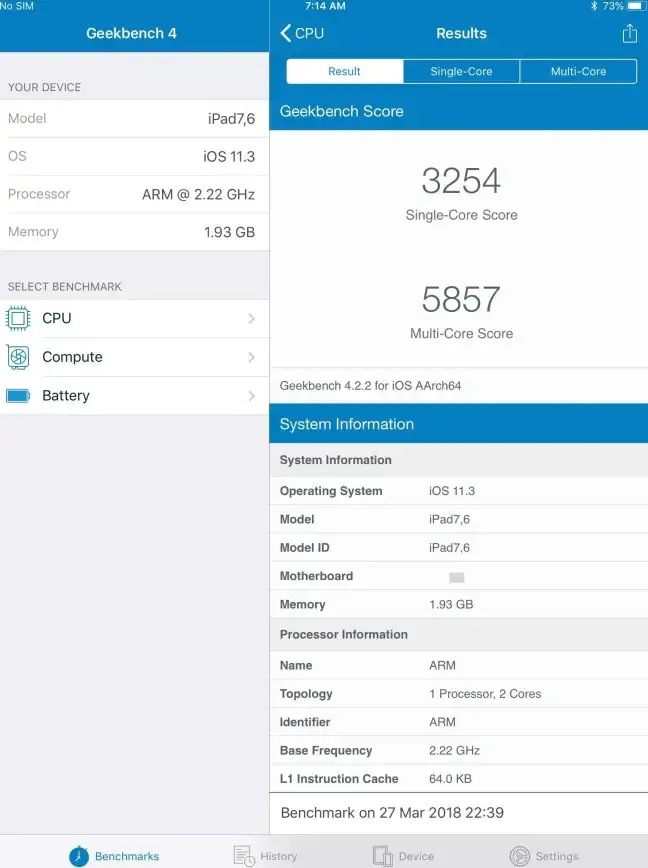Tap the Motherboard row
The width and height of the screenshot is (648, 868).
[459, 576]
